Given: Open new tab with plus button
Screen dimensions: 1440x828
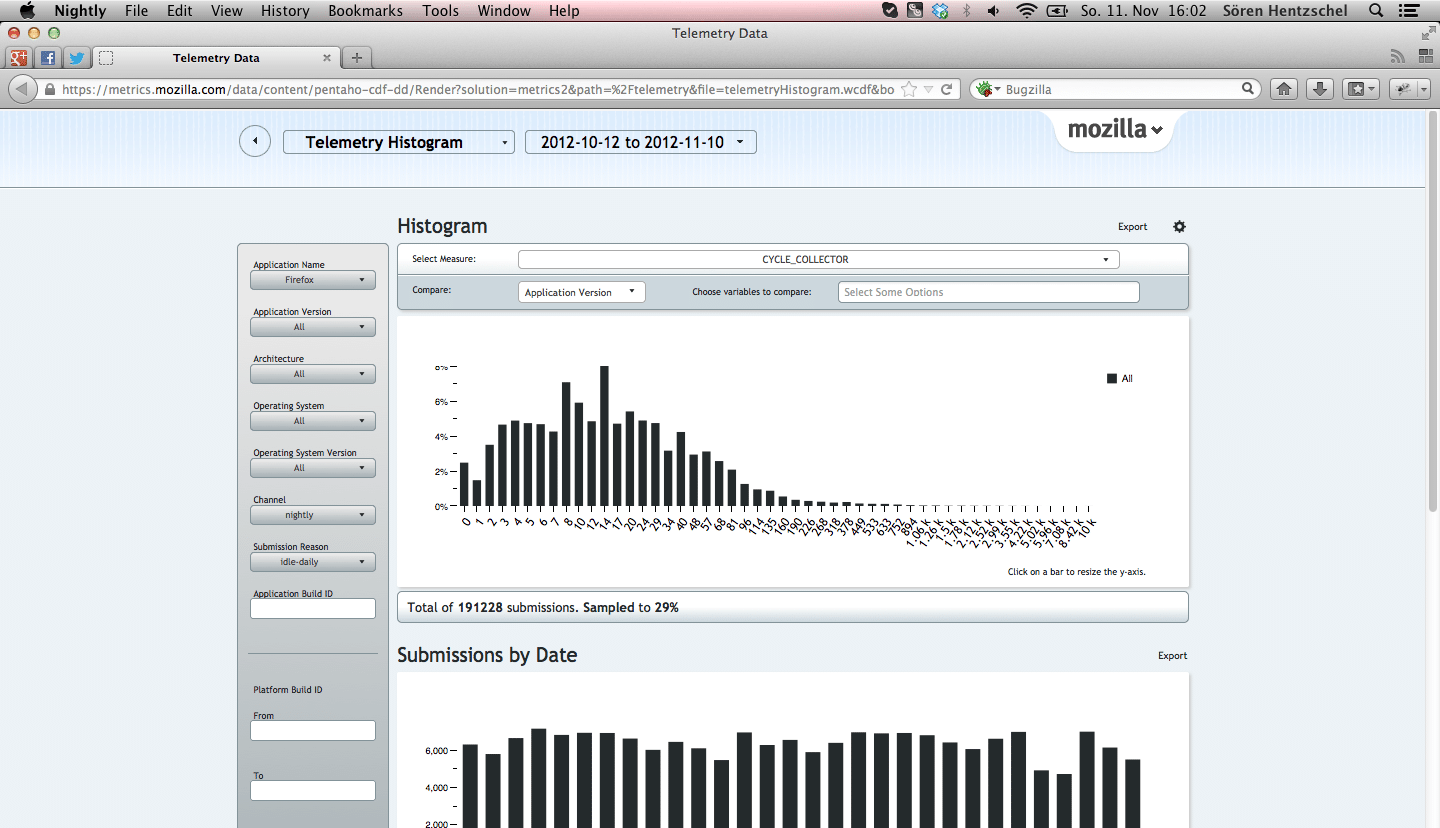Looking at the screenshot, I should coord(357,58).
